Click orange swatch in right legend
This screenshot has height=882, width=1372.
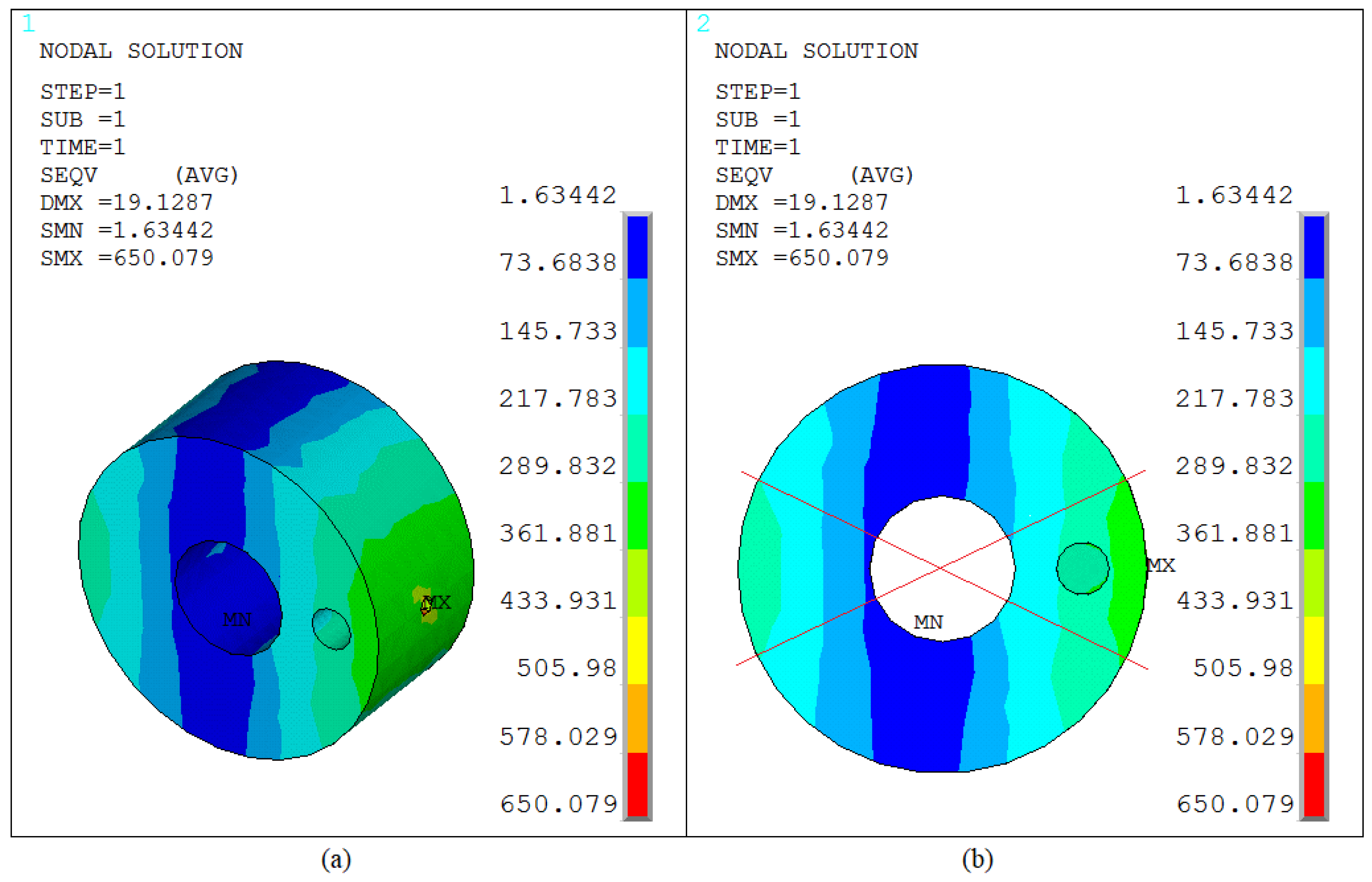pos(1314,718)
